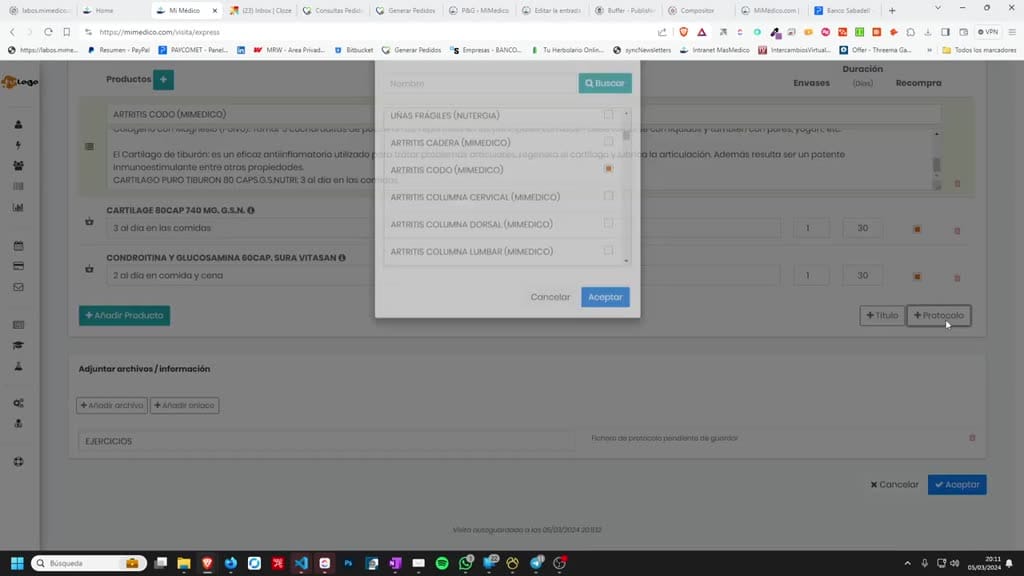The height and width of the screenshot is (576, 1024).
Task: Delete ARTRITIS CODO protocol via trash icon
Action: [x=957, y=184]
